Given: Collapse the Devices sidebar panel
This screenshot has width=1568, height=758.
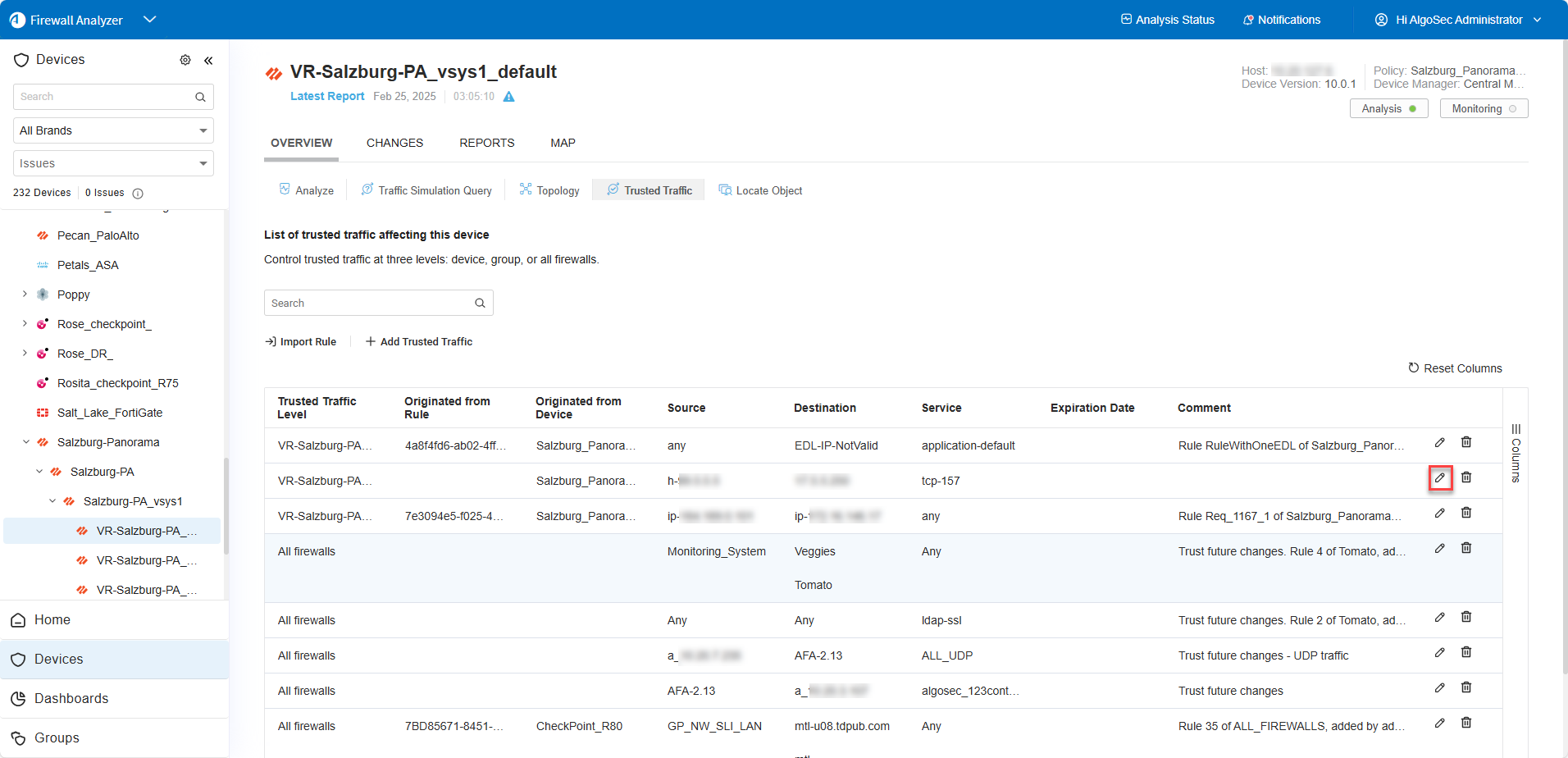Looking at the screenshot, I should (x=208, y=60).
